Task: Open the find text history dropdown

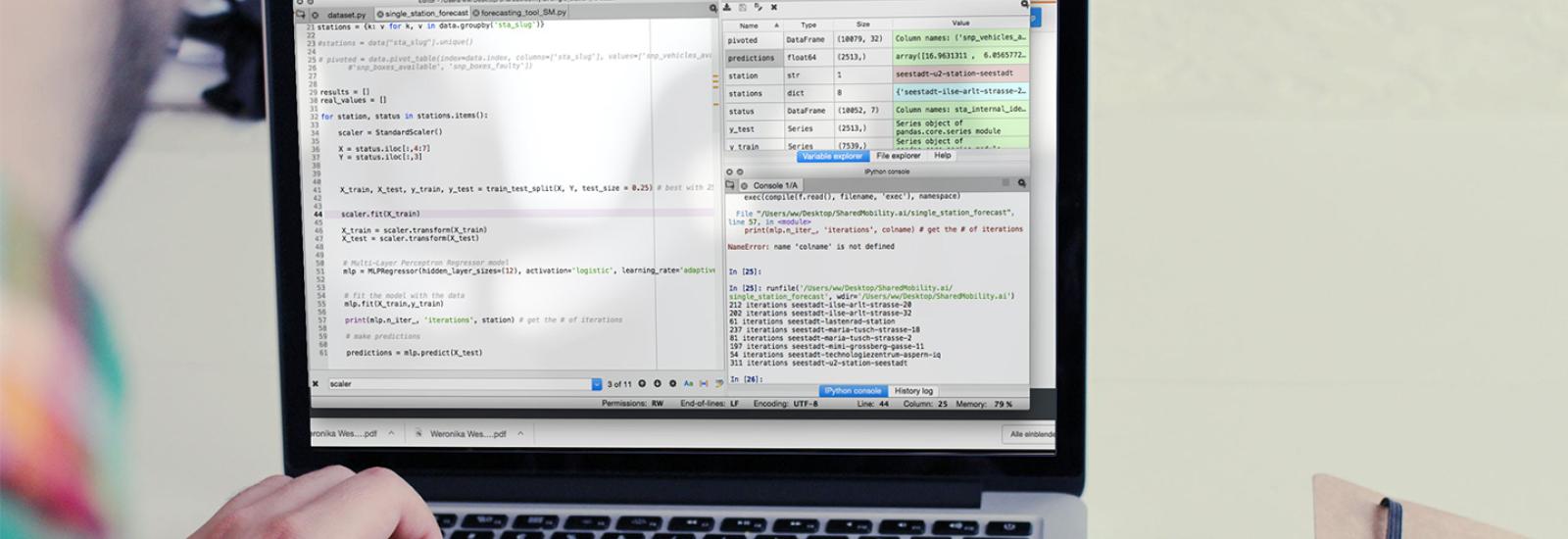Action: (597, 384)
